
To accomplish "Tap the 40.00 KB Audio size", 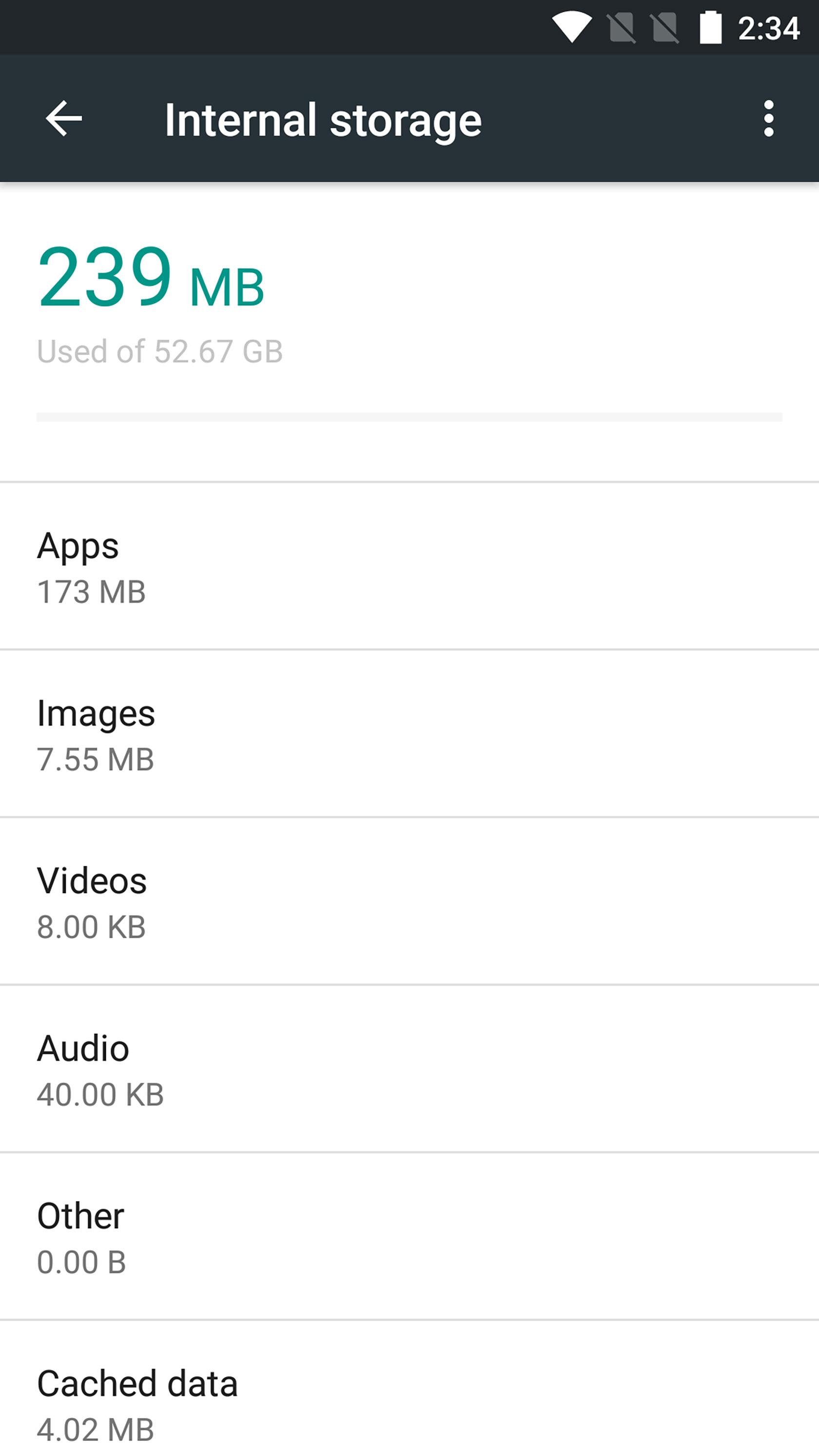I will [100, 1094].
